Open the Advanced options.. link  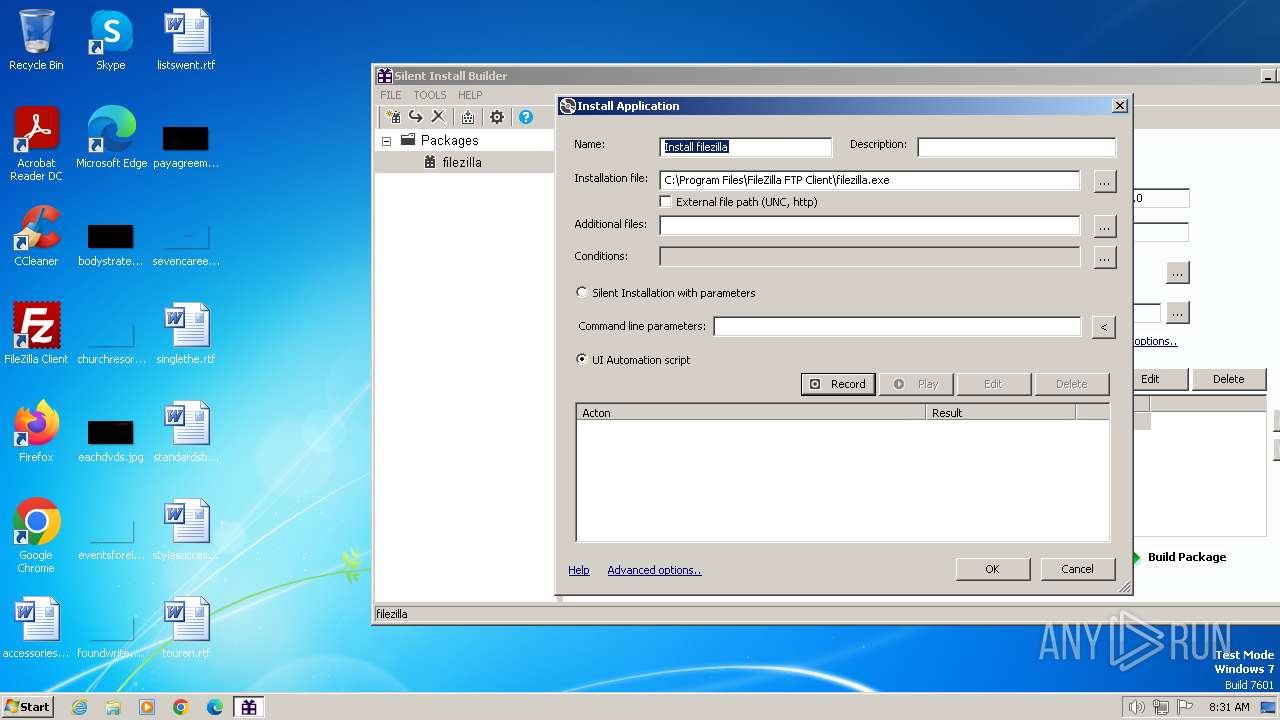point(654,570)
